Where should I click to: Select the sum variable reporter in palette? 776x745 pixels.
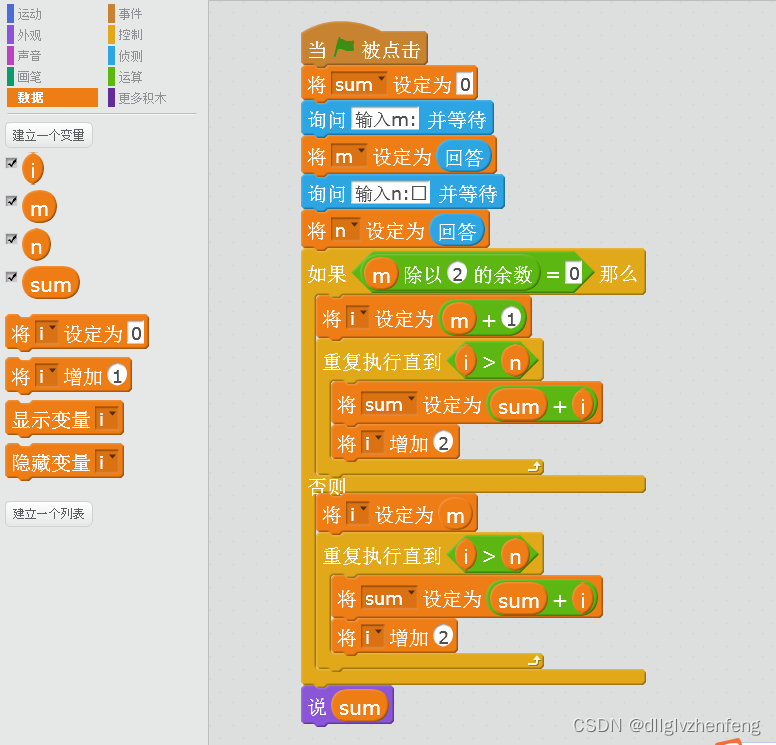(x=51, y=284)
